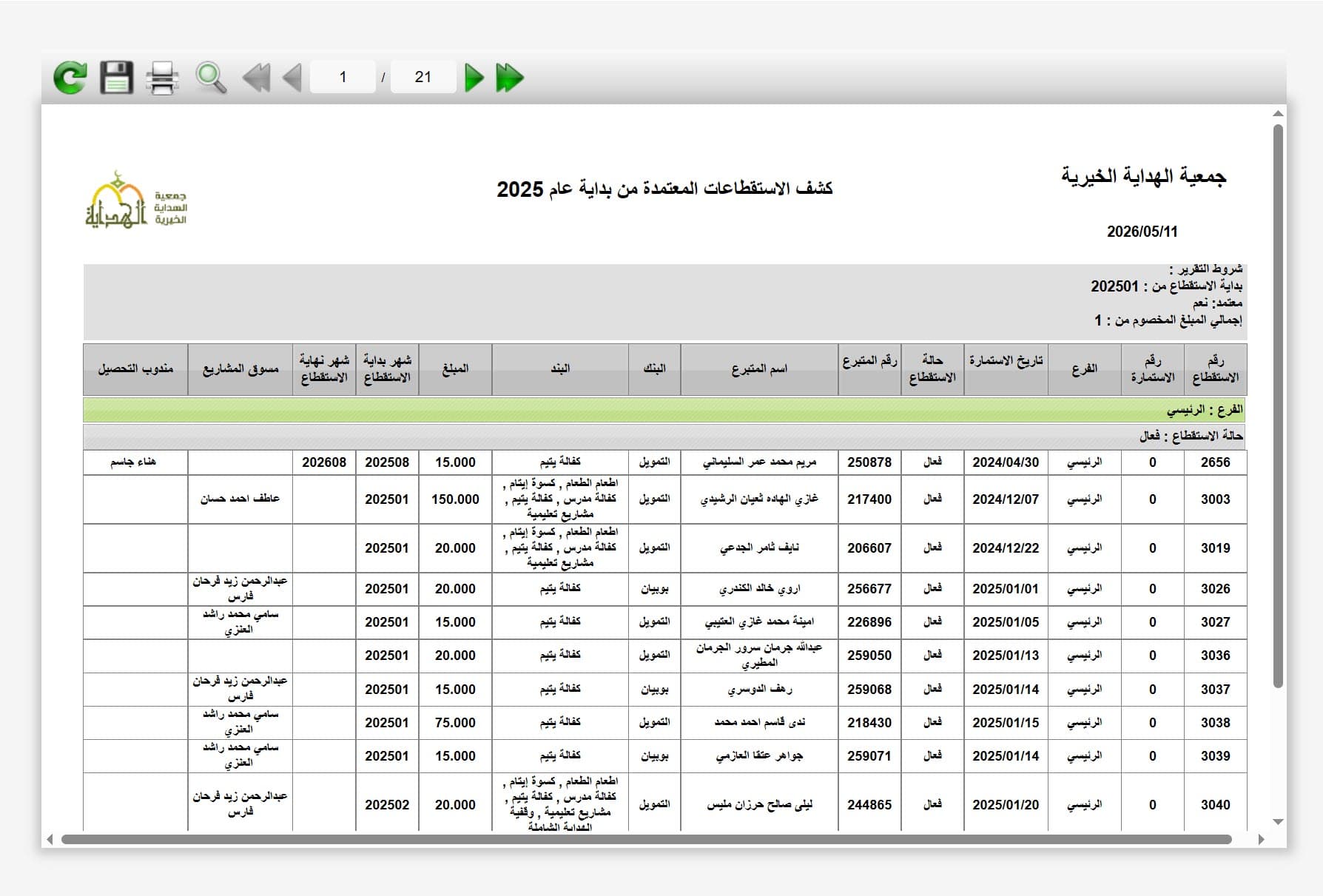The image size is (1323, 896).
Task: Open search with the magnifying glass icon
Action: 211,78
